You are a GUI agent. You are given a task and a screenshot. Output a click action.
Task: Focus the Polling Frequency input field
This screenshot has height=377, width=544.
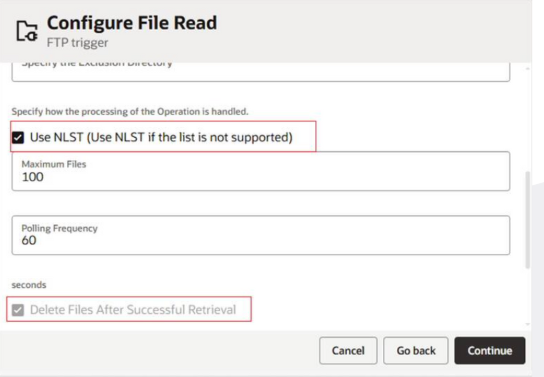(261, 235)
